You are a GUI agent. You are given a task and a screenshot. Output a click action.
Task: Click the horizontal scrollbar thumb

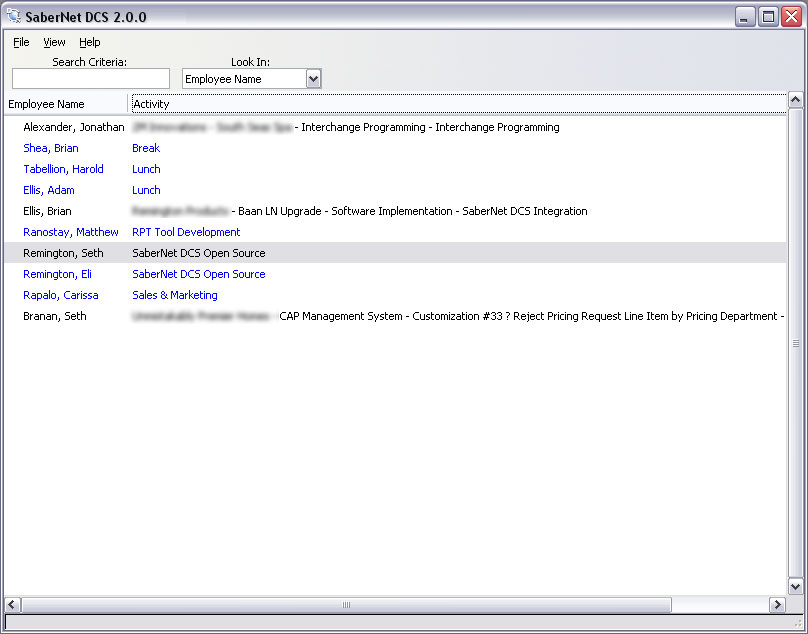coord(346,605)
